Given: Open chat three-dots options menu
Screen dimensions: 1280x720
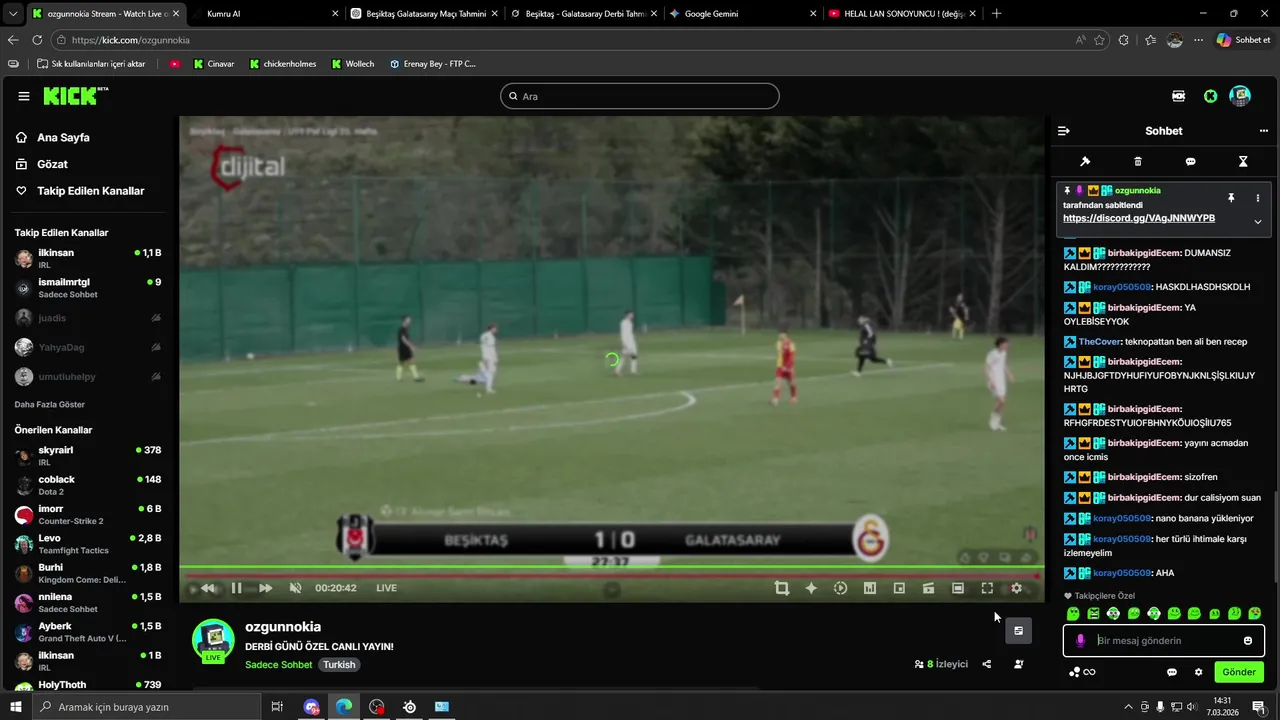Looking at the screenshot, I should 1263,131.
